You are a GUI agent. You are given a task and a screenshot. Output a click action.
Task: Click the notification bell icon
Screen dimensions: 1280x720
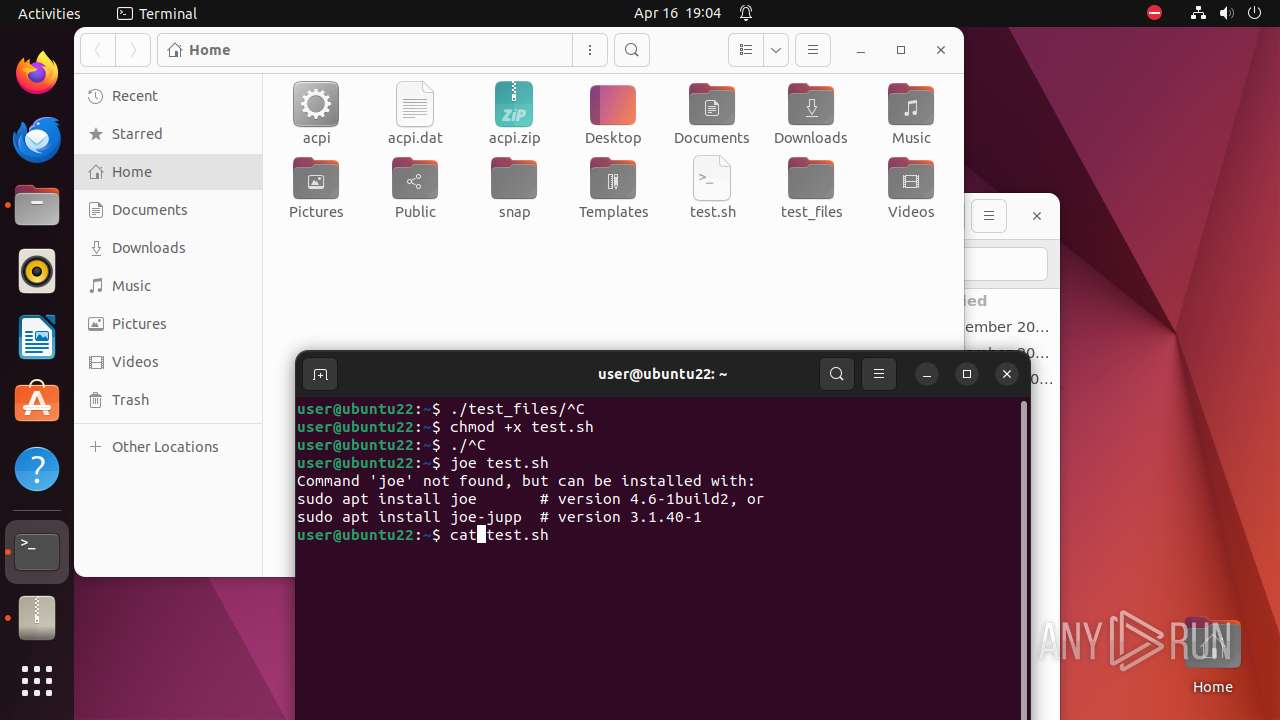click(746, 13)
